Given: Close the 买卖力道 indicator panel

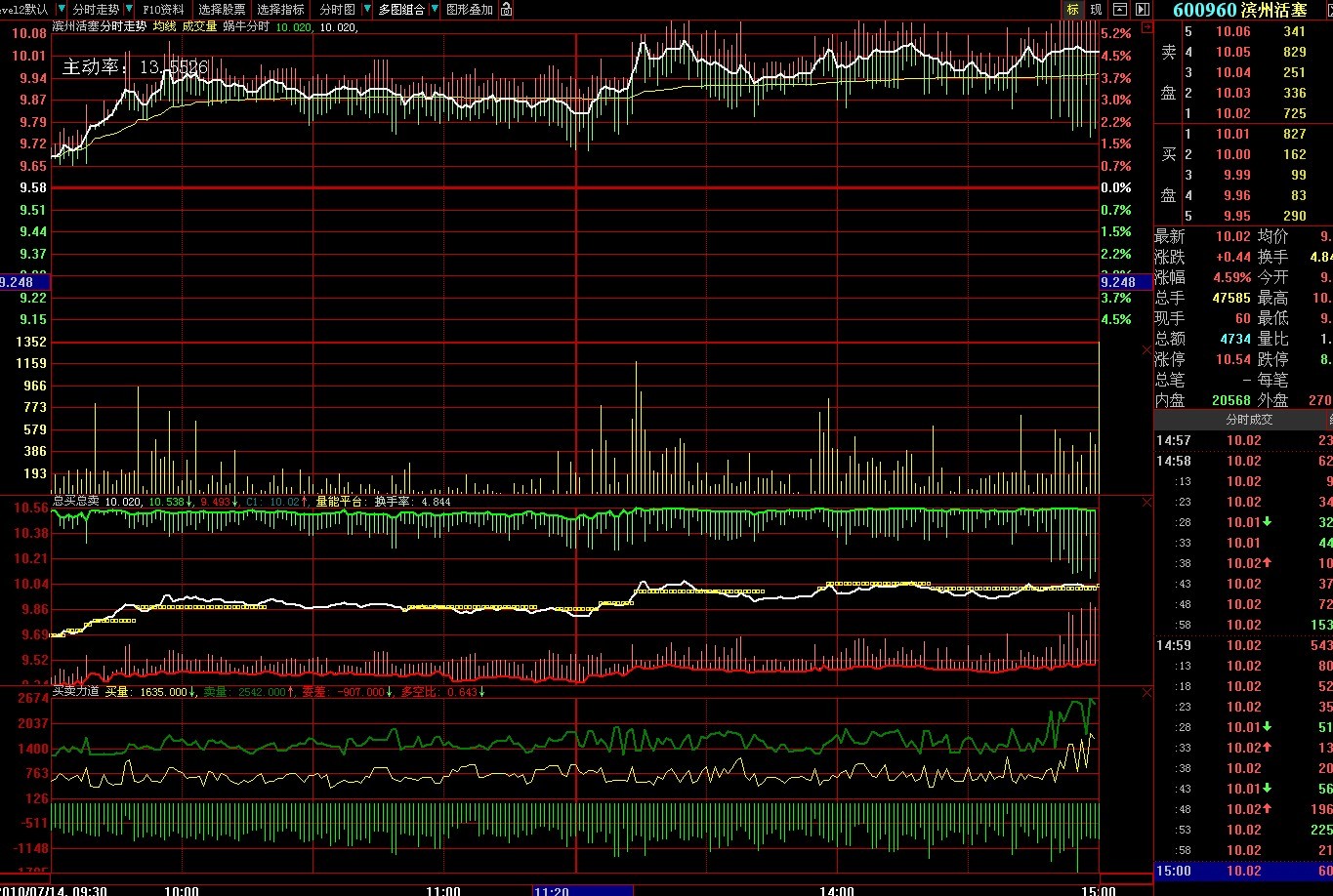Looking at the screenshot, I should click(x=1146, y=692).
